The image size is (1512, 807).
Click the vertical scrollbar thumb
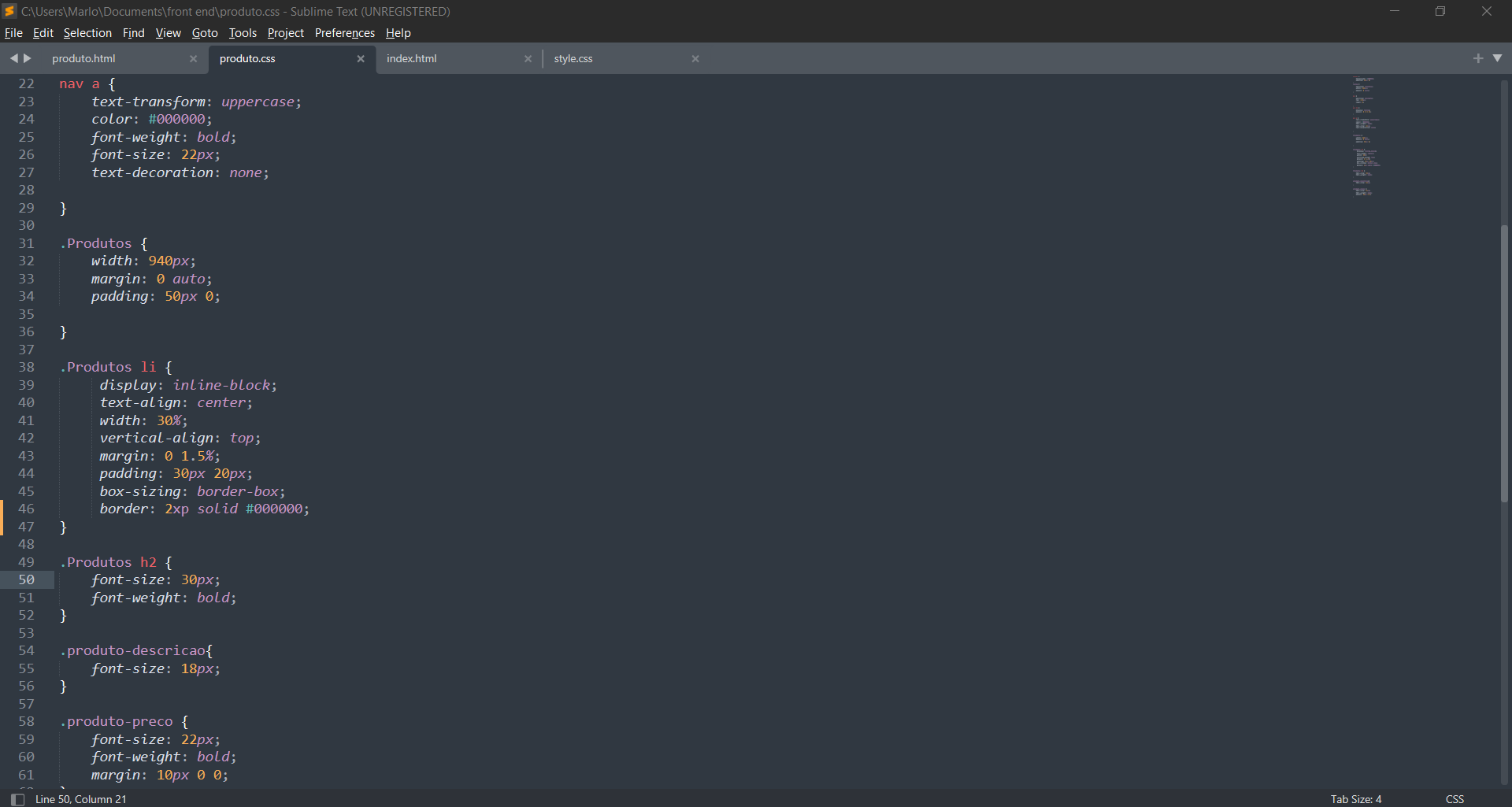[1504, 364]
